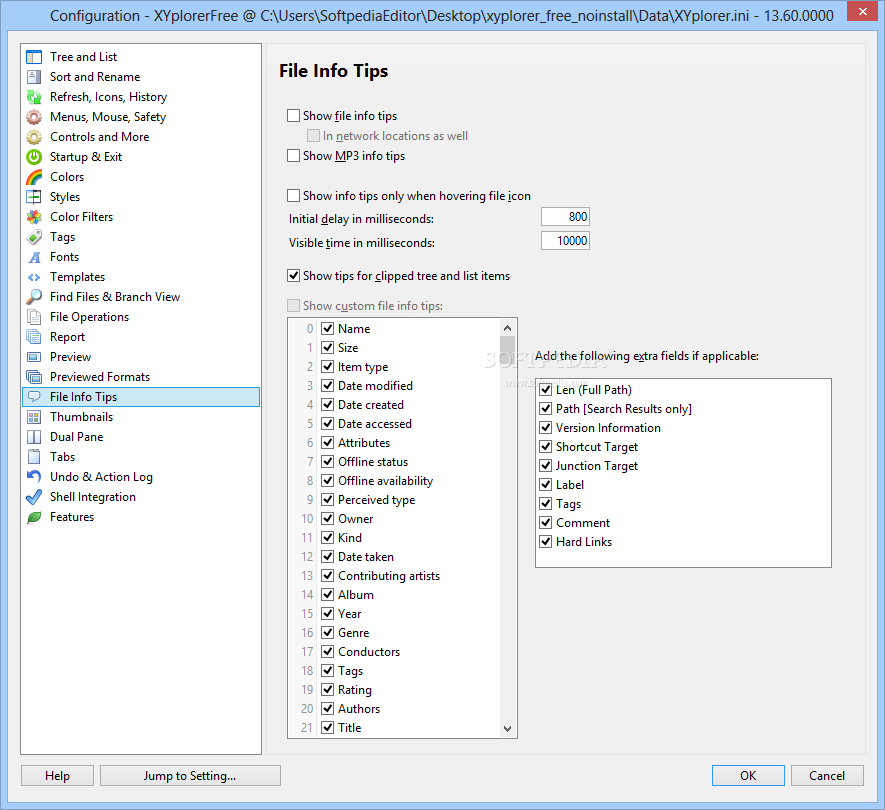The image size is (885, 810).
Task: Click the Tabs icon in sidebar
Action: pyautogui.click(x=34, y=457)
